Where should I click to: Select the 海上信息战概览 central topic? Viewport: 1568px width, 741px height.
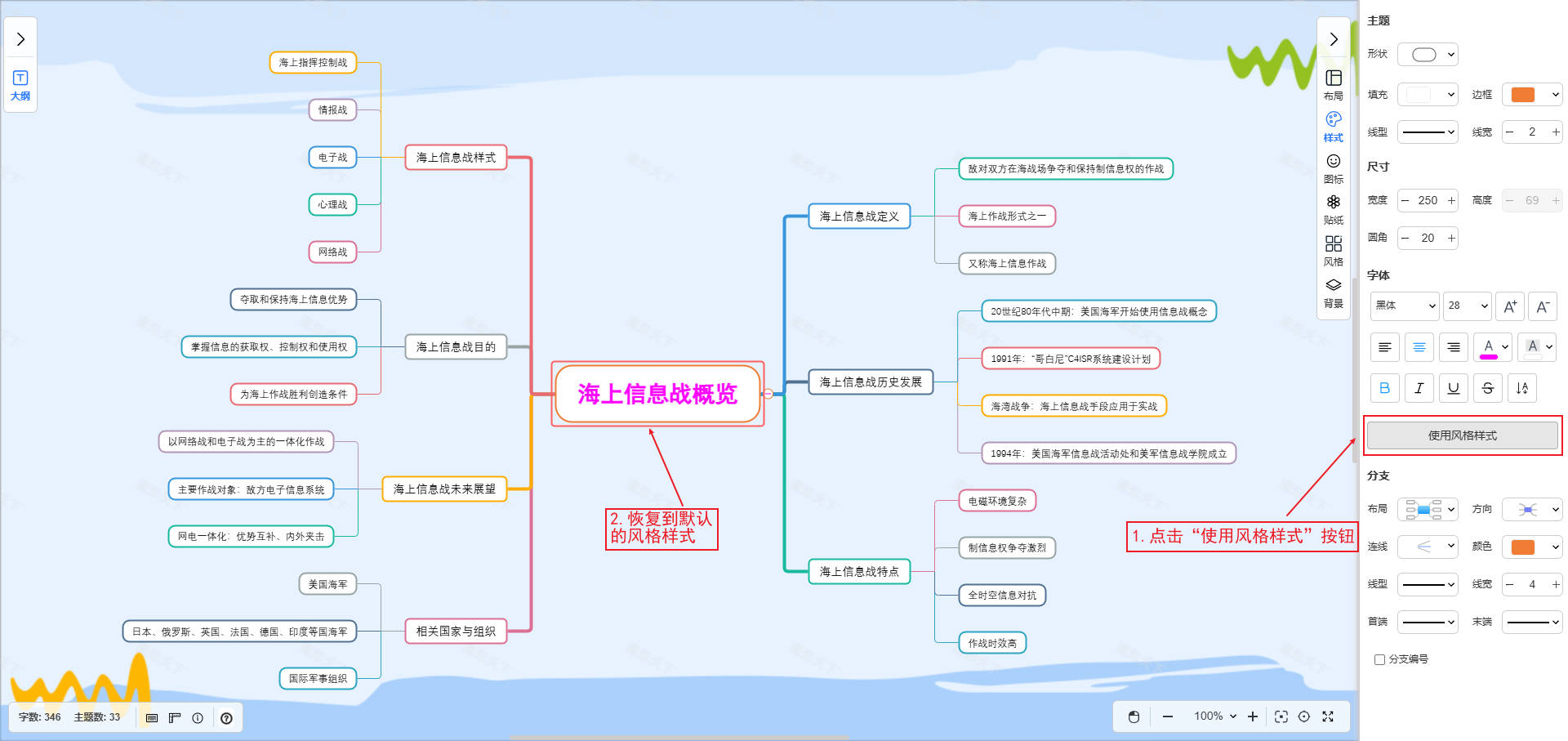click(x=657, y=394)
